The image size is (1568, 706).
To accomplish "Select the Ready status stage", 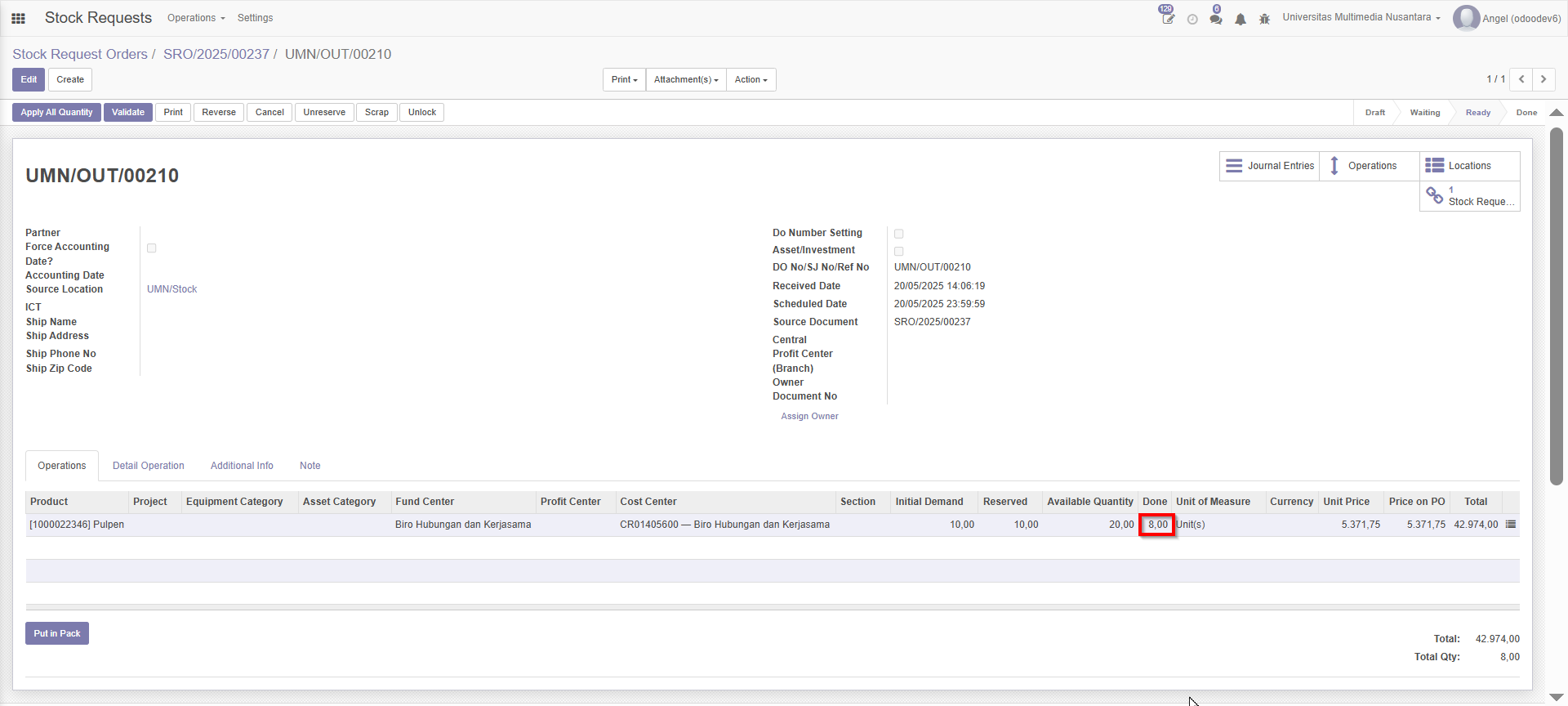I will point(1477,113).
